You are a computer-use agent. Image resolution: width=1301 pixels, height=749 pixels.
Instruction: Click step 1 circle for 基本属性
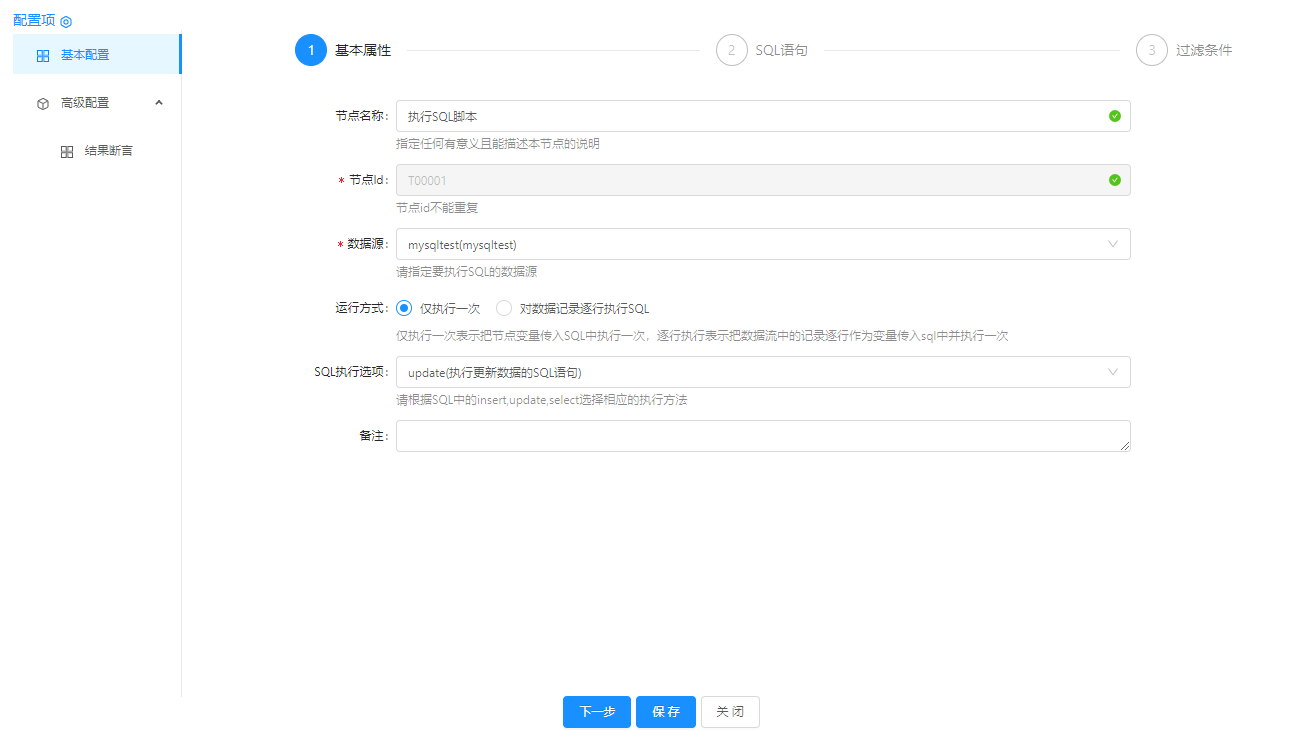[x=311, y=50]
